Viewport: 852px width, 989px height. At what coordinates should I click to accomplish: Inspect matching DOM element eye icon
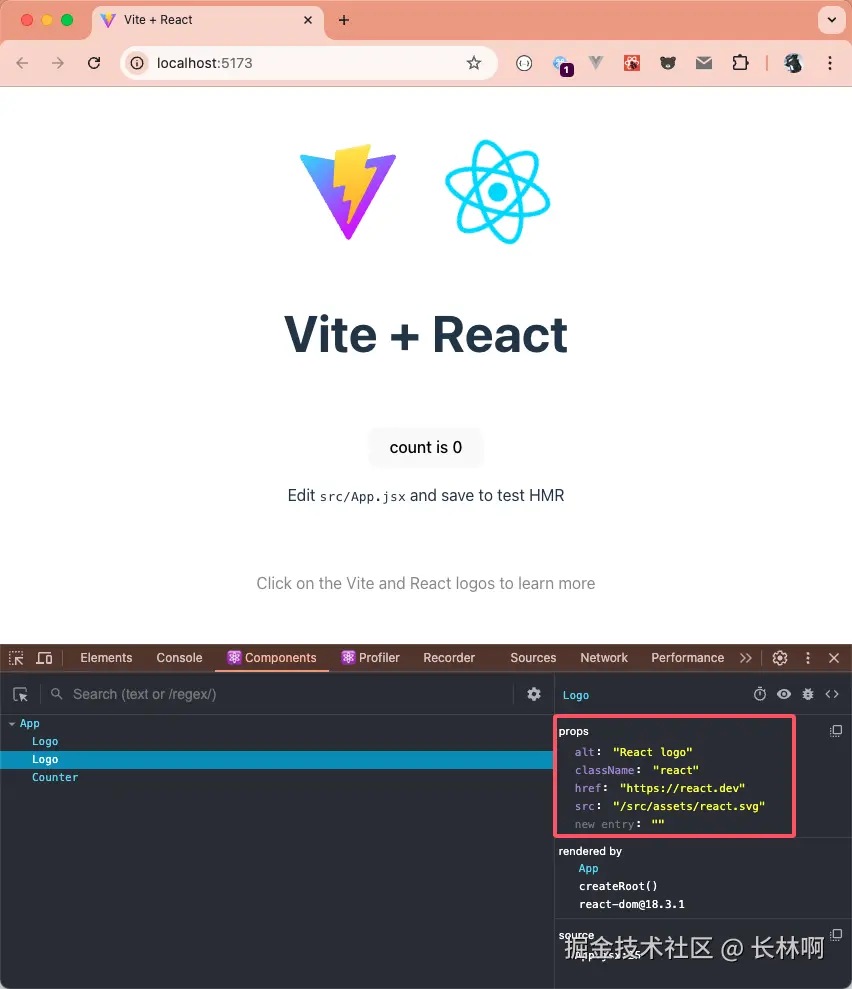(x=784, y=694)
